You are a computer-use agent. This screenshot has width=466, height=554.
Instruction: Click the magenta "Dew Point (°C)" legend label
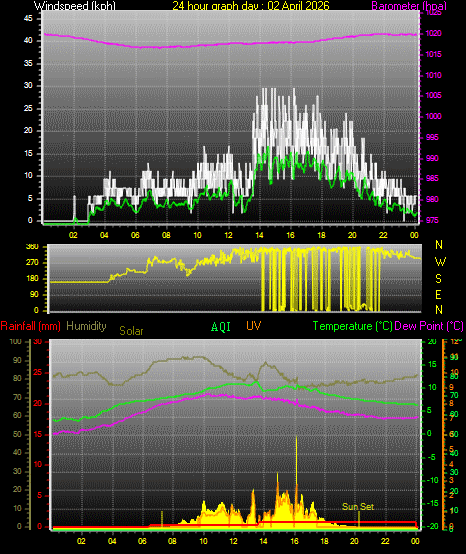(x=429, y=326)
